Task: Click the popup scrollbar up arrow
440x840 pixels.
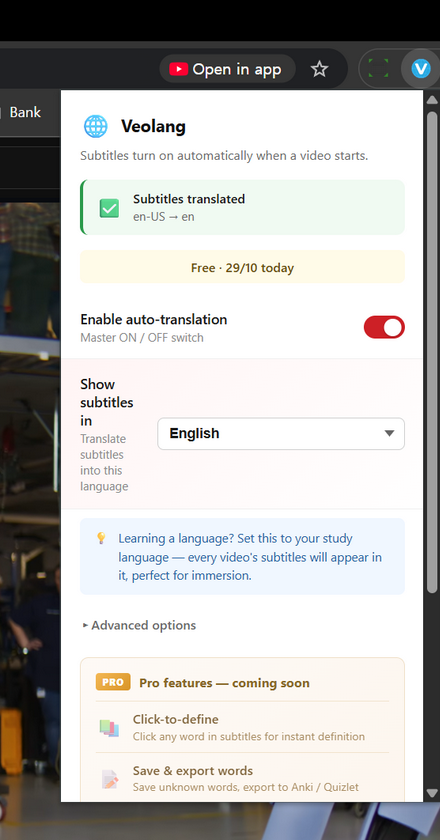Action: (x=432, y=100)
